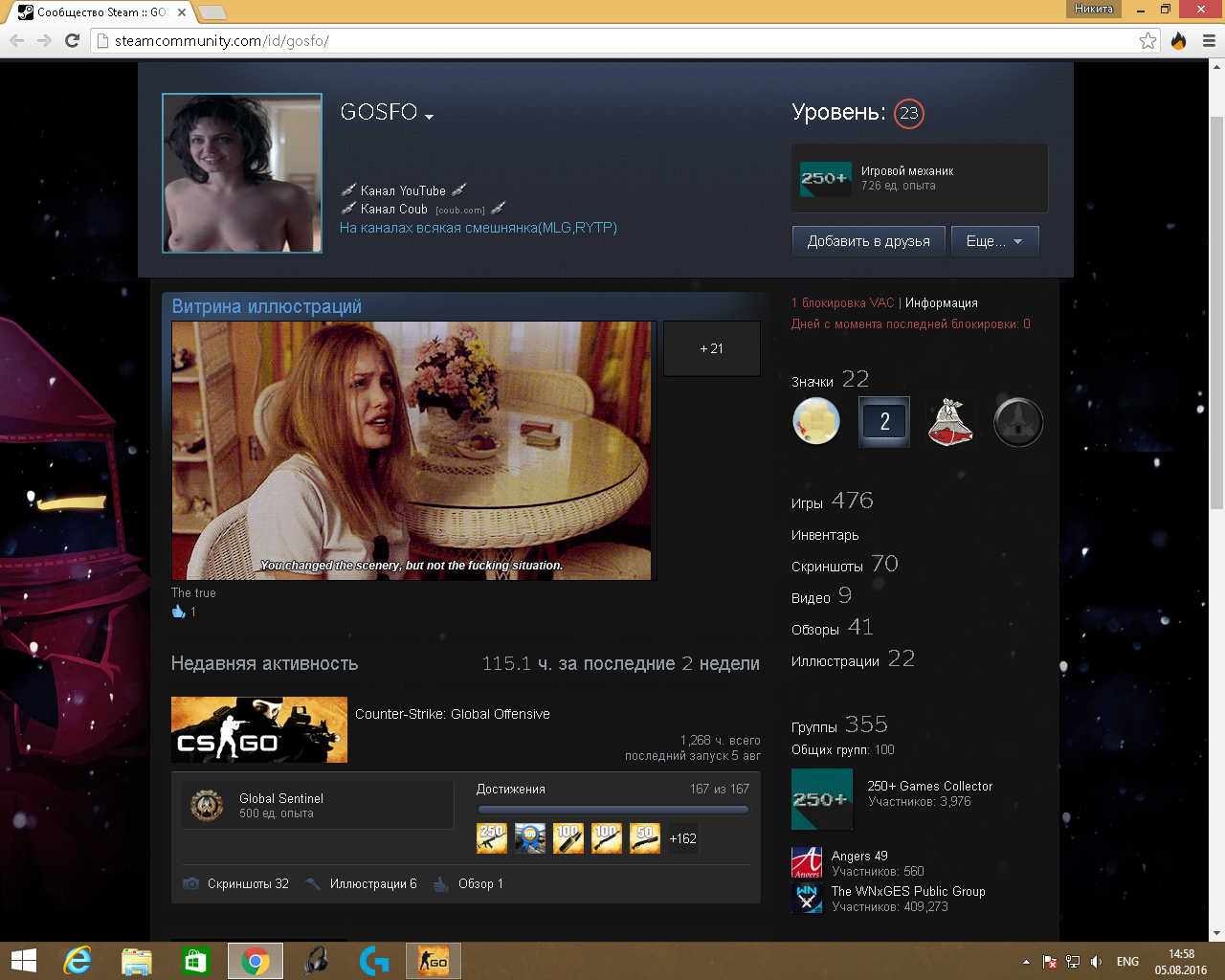
Task: Open the first round yellow badge
Action: (x=816, y=421)
